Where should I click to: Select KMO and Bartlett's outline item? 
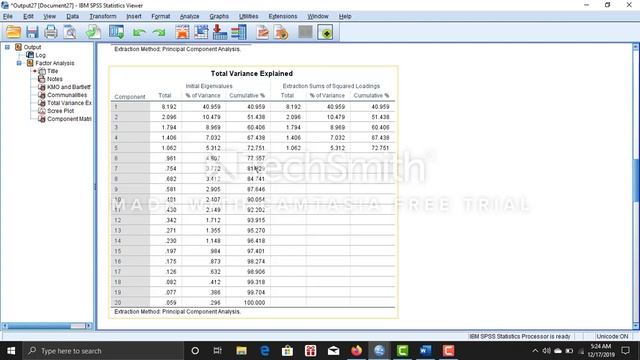(69, 87)
